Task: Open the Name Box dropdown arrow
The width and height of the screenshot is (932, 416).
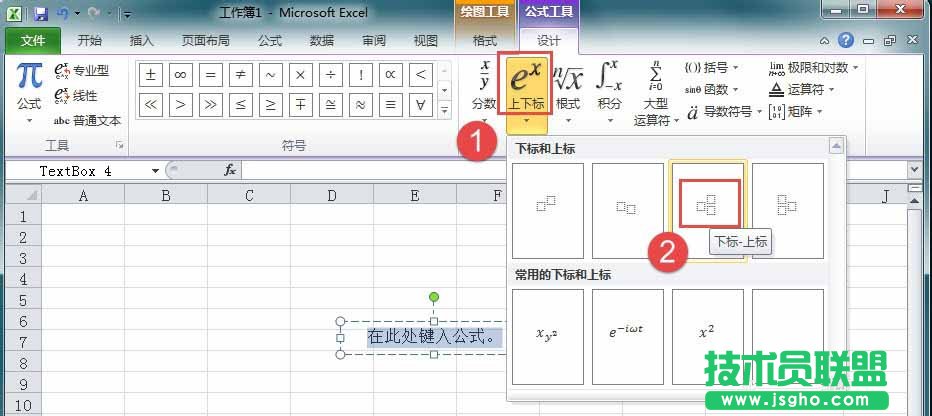Action: click(x=155, y=171)
